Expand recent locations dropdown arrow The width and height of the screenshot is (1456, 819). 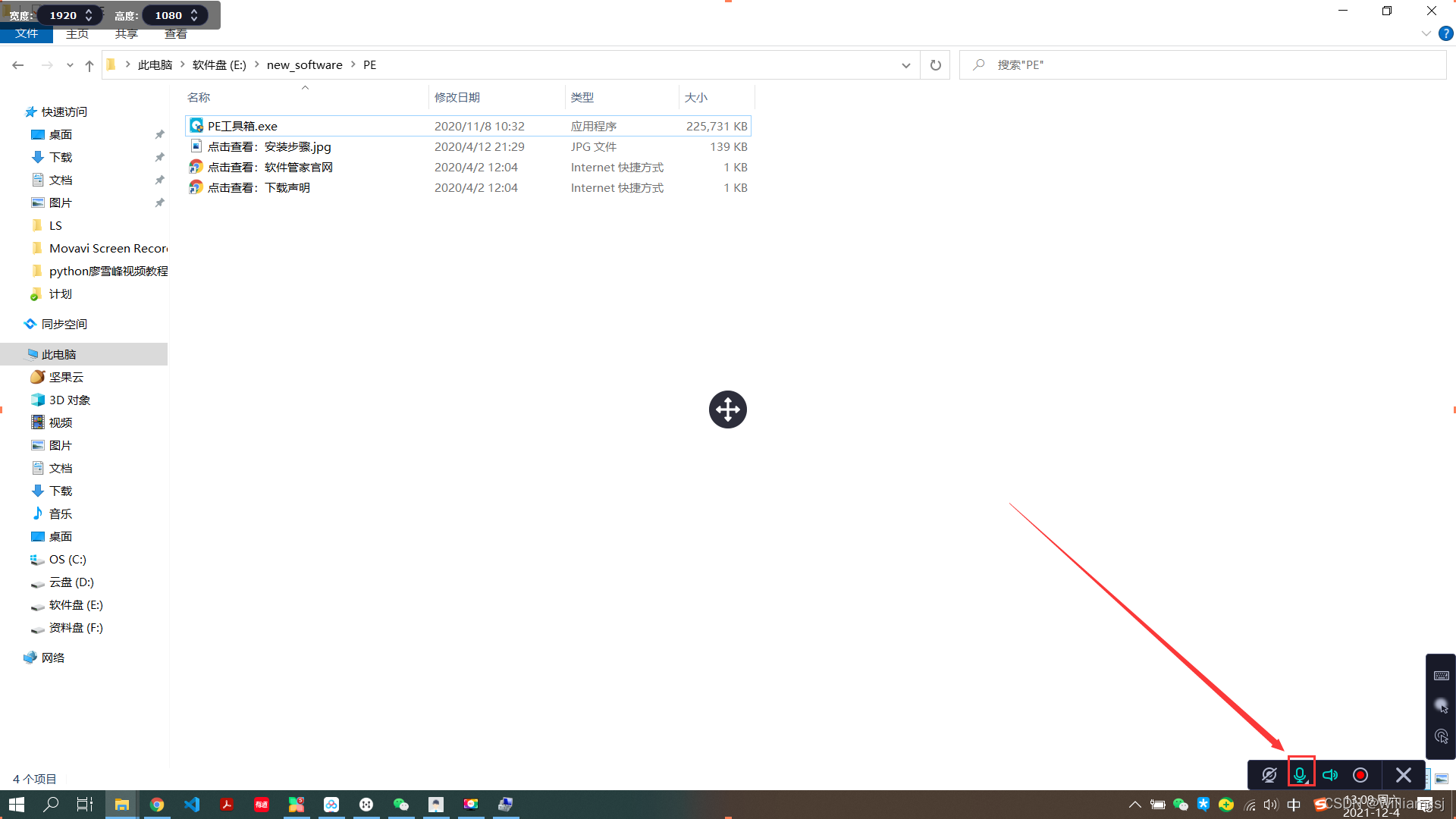[70, 65]
